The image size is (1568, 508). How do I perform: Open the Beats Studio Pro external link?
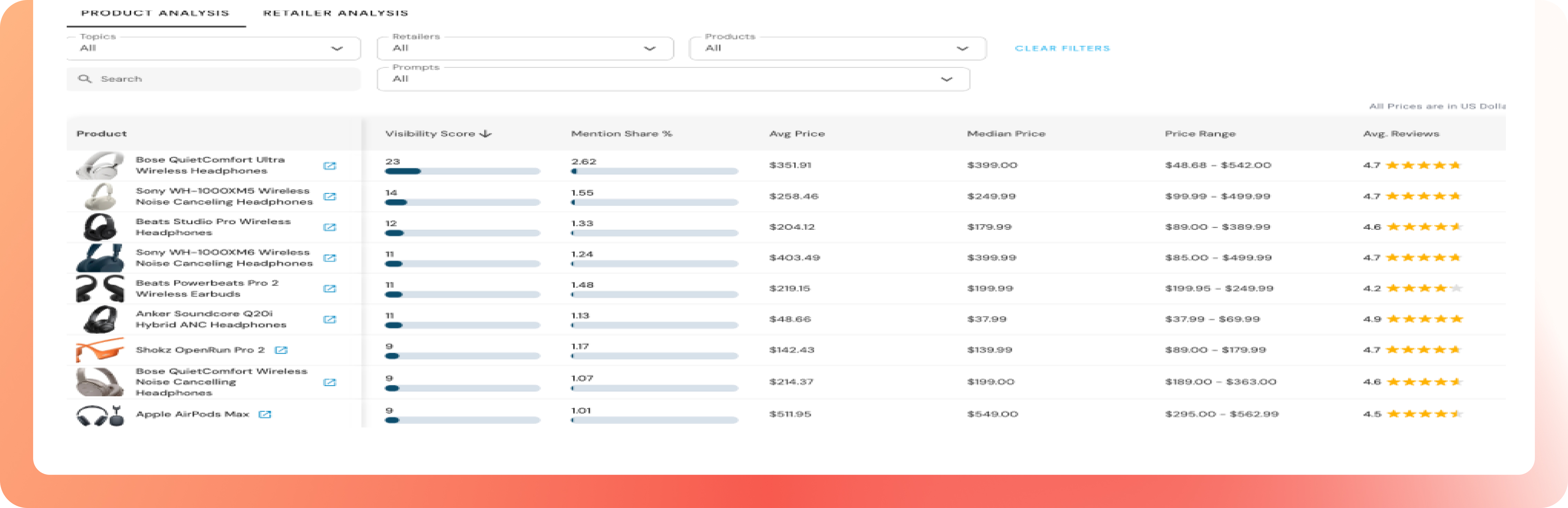point(331,227)
